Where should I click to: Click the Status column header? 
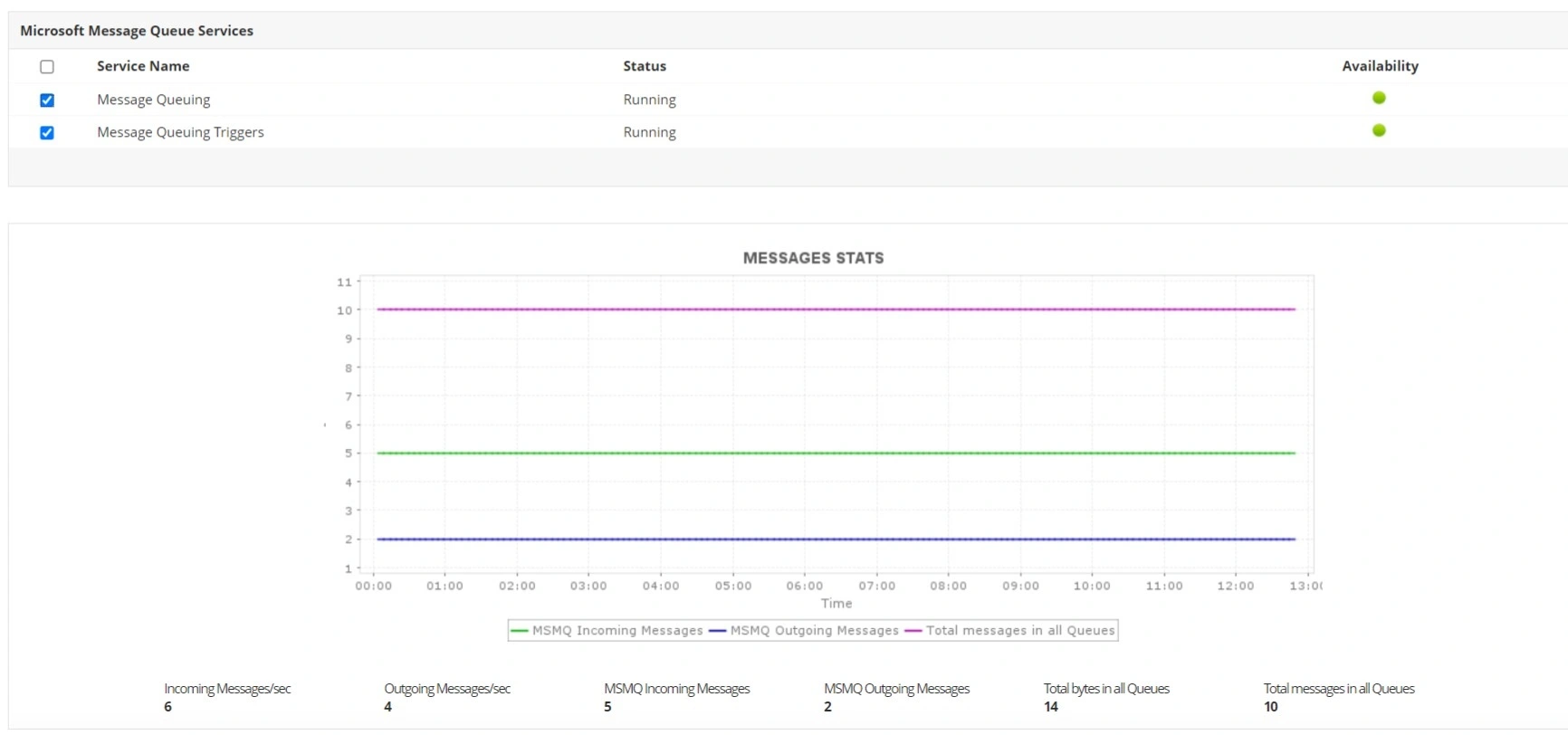[645, 66]
